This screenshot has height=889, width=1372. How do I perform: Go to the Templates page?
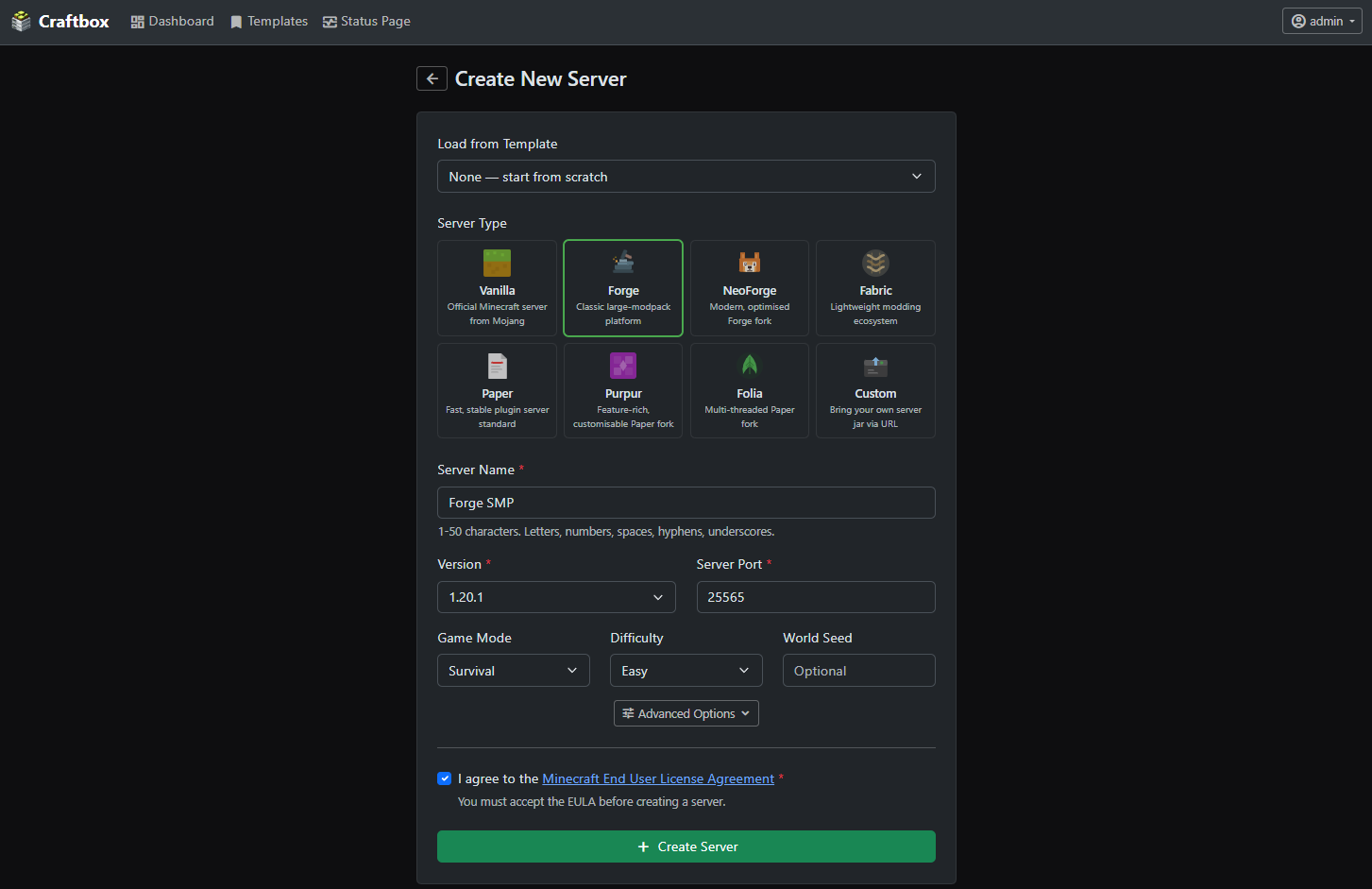click(x=269, y=21)
